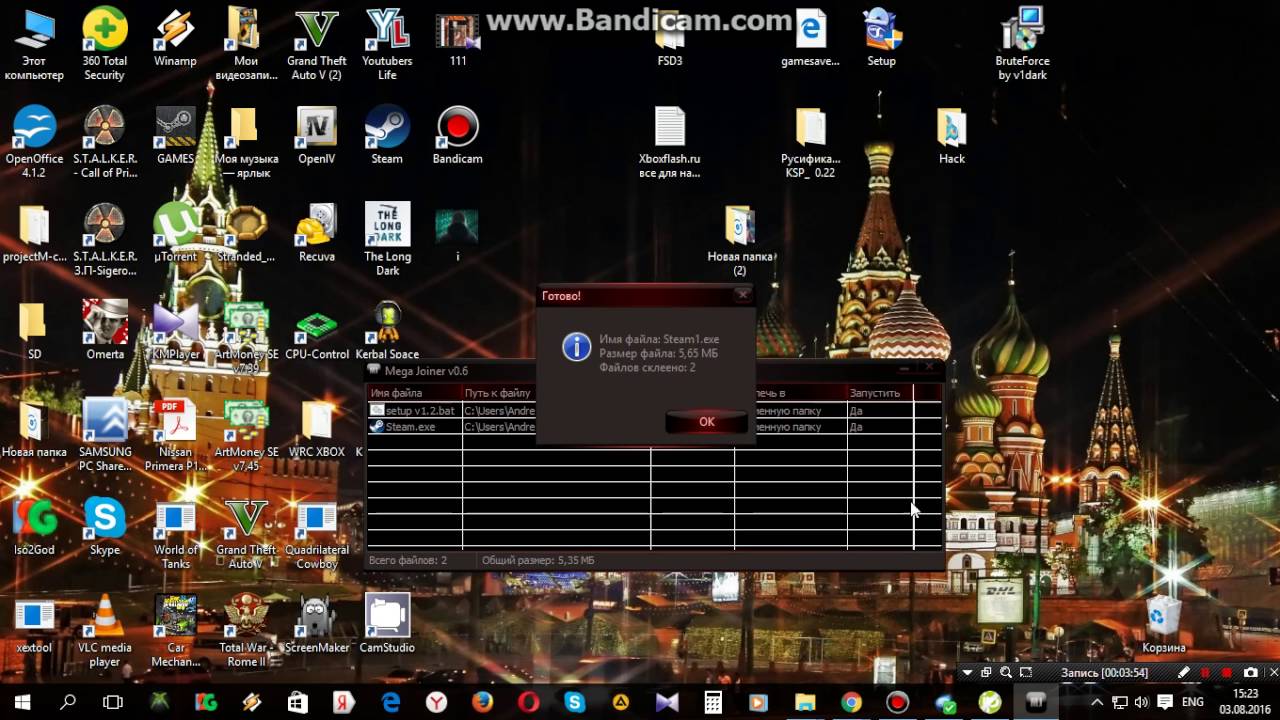Open Quadrilateral Cowboy shortcut

tap(316, 534)
